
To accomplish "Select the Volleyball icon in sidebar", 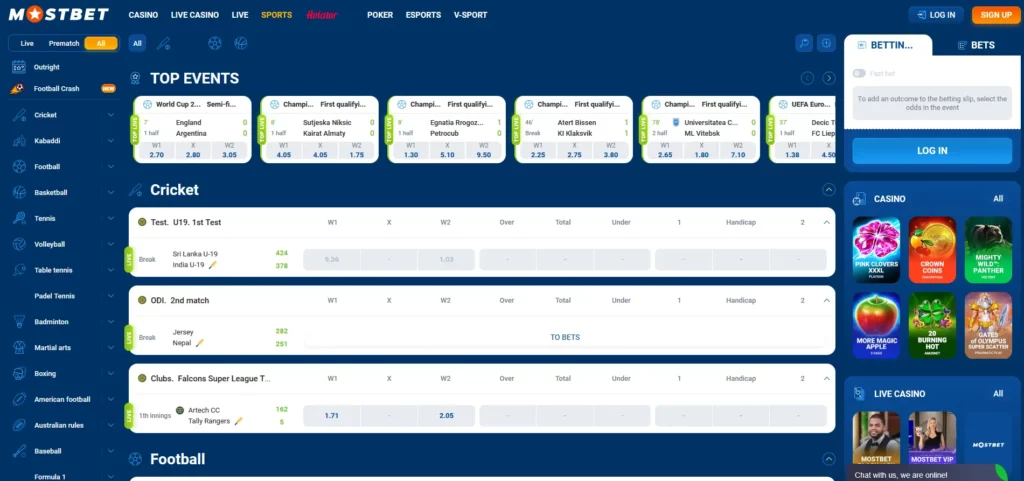I will [19, 244].
